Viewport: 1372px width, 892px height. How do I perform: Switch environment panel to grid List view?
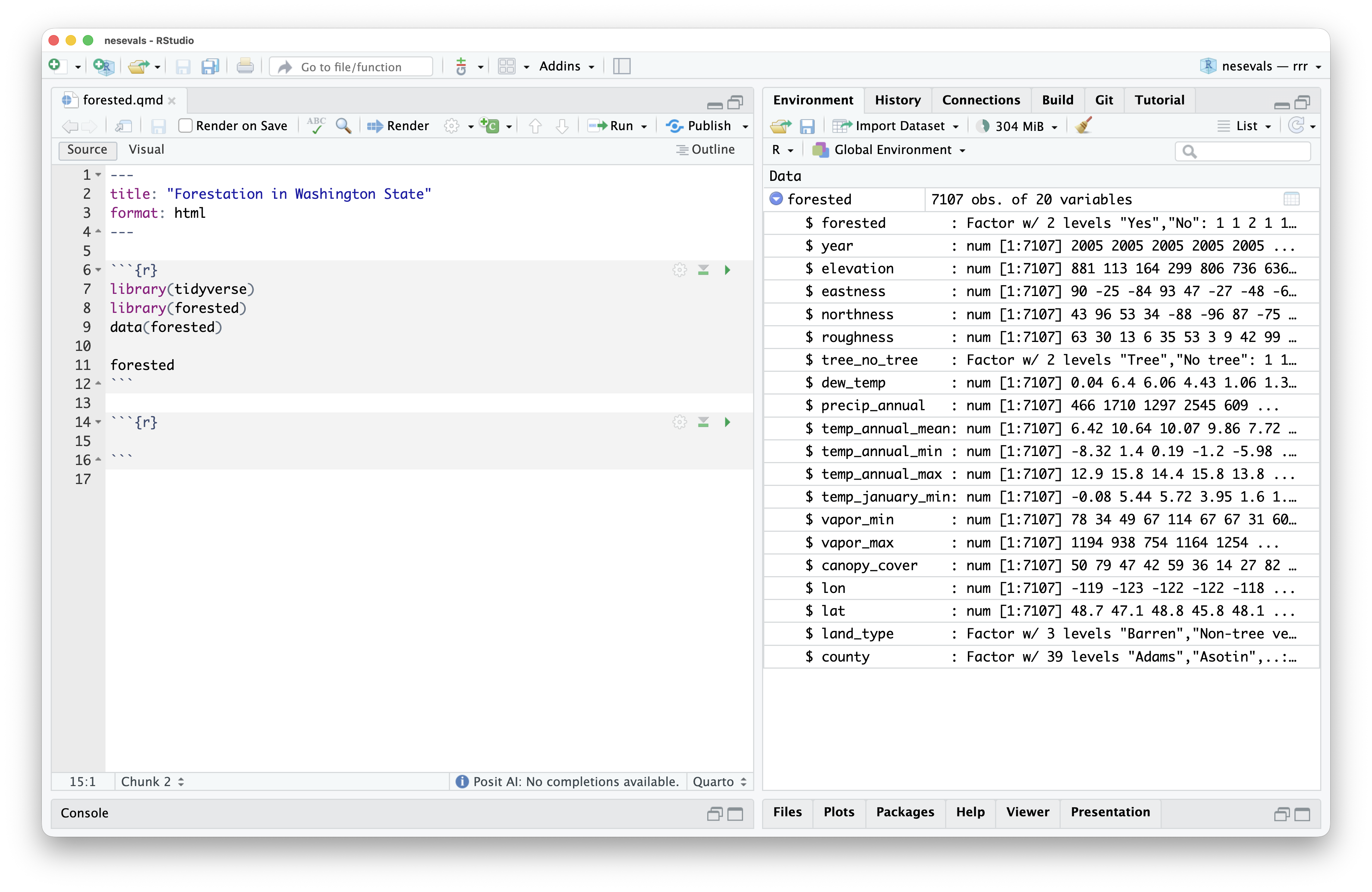click(x=1245, y=126)
